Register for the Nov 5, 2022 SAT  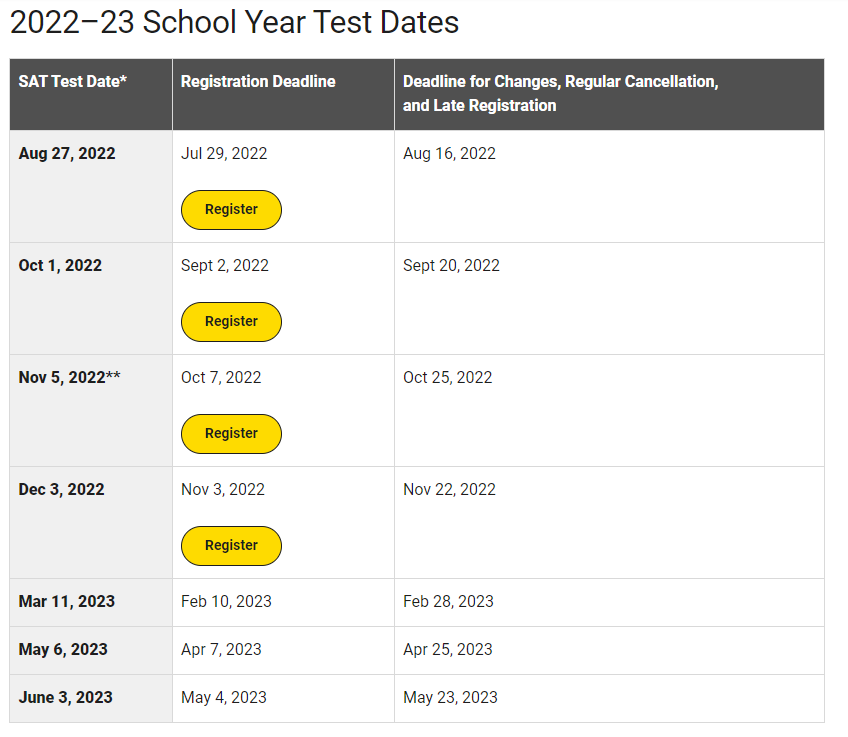[x=231, y=434]
